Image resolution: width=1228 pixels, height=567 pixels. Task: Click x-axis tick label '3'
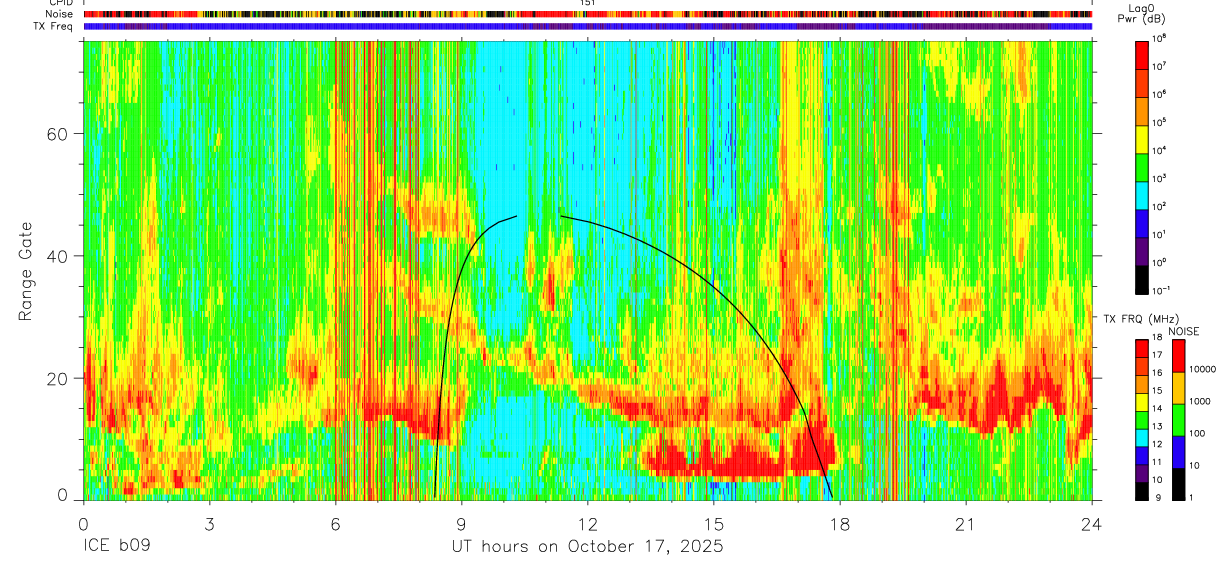[x=210, y=524]
